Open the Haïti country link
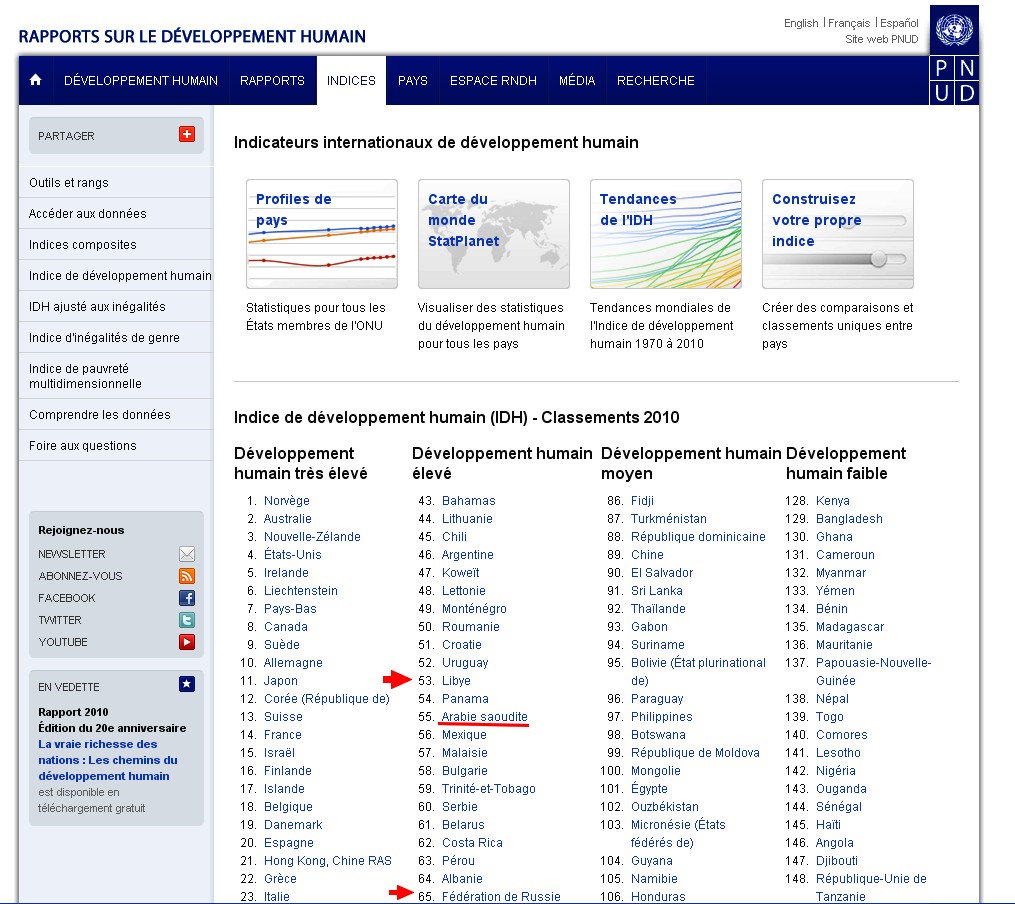Image resolution: width=1015 pixels, height=904 pixels. tap(828, 825)
